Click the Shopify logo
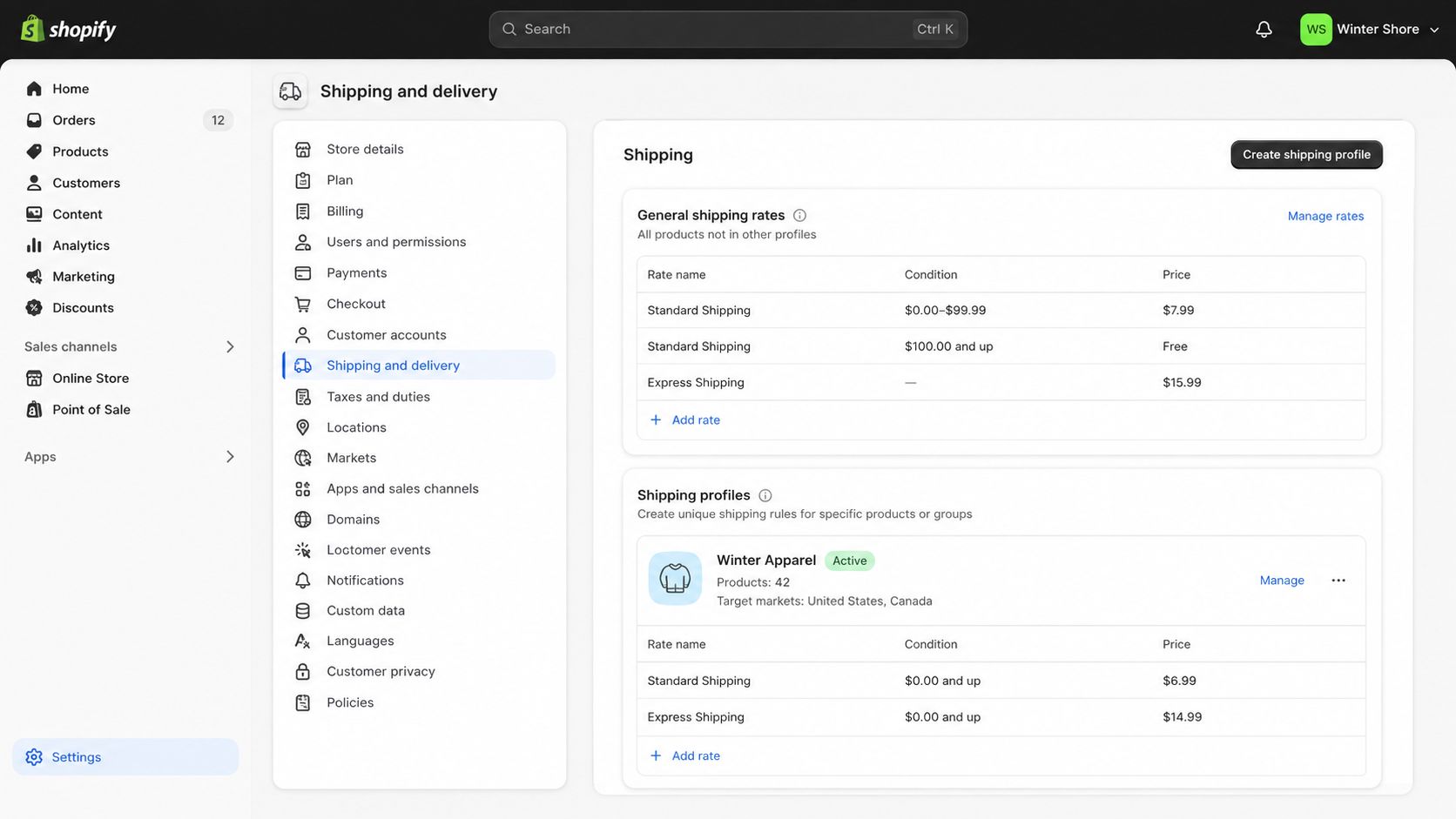The image size is (1456, 819). click(x=68, y=29)
